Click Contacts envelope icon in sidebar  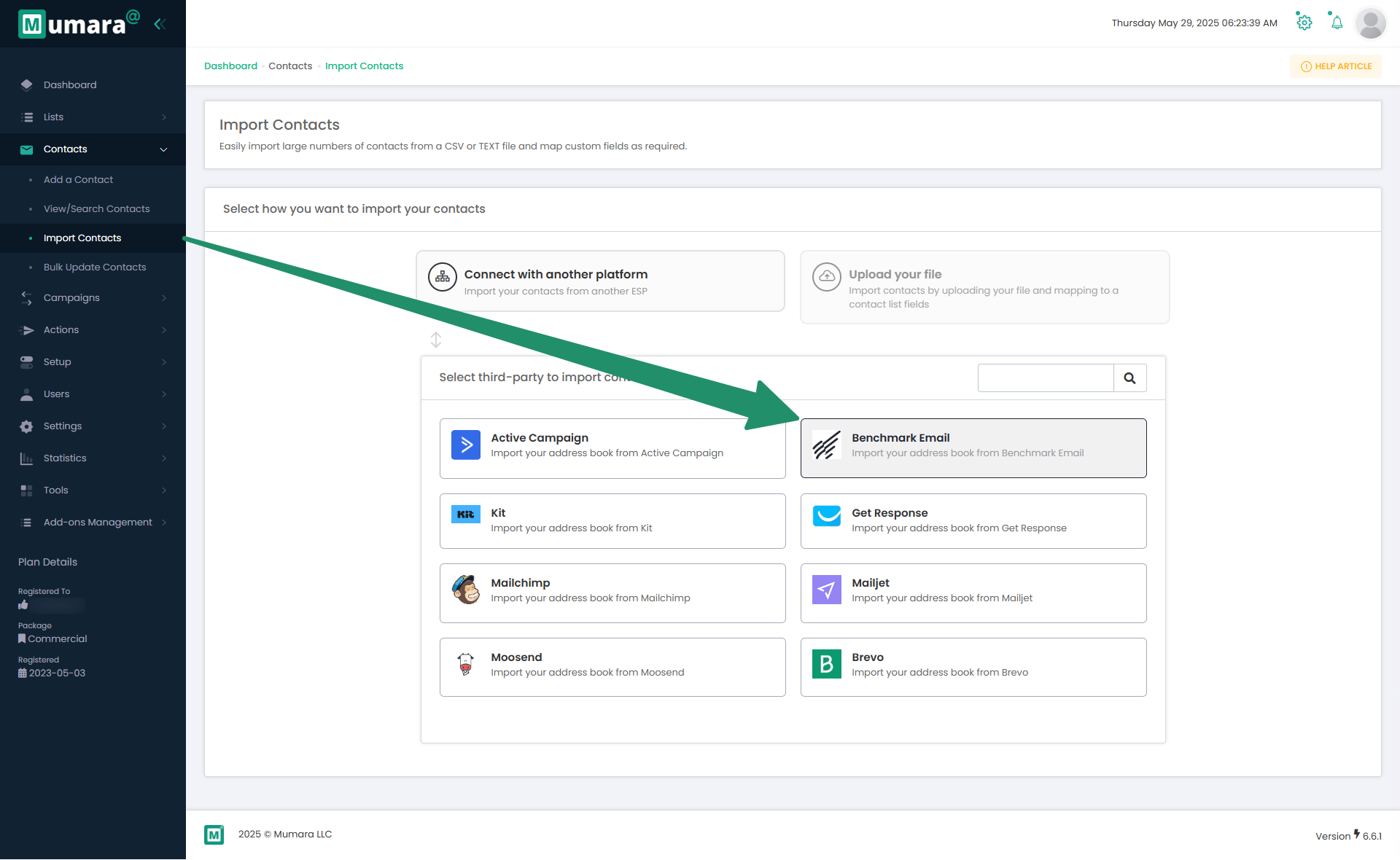pyautogui.click(x=27, y=149)
